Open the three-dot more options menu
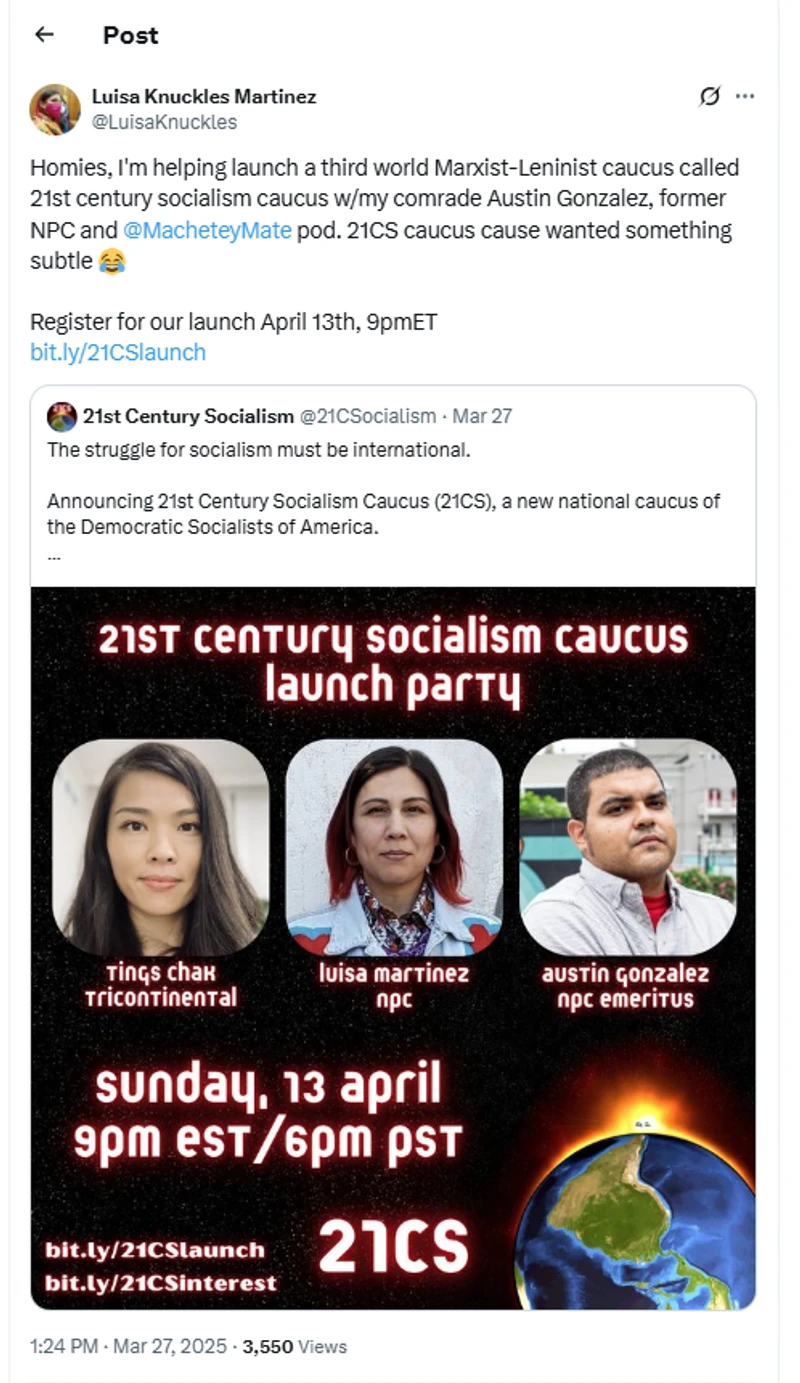800x1383 pixels. [745, 96]
